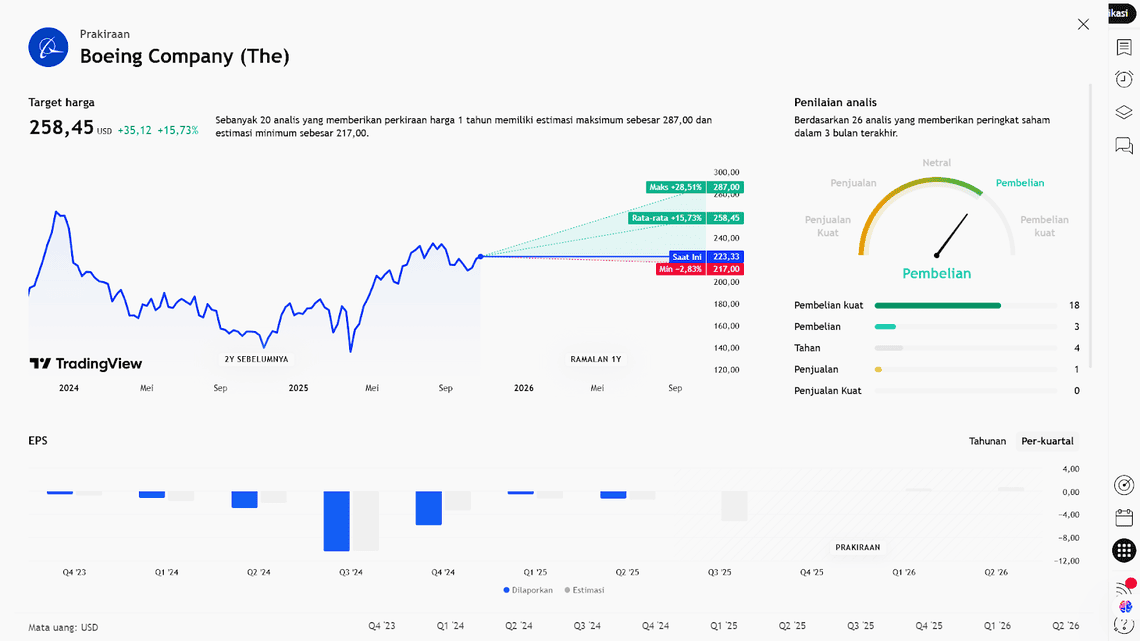Open the calendar icon in sidebar
This screenshot has width=1140, height=641.
pos(1124,517)
